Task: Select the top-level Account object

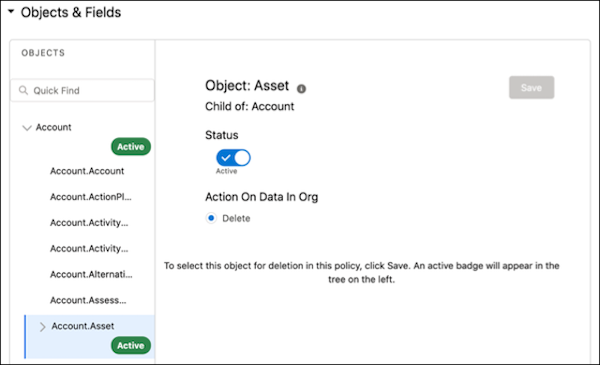Action: (x=54, y=127)
